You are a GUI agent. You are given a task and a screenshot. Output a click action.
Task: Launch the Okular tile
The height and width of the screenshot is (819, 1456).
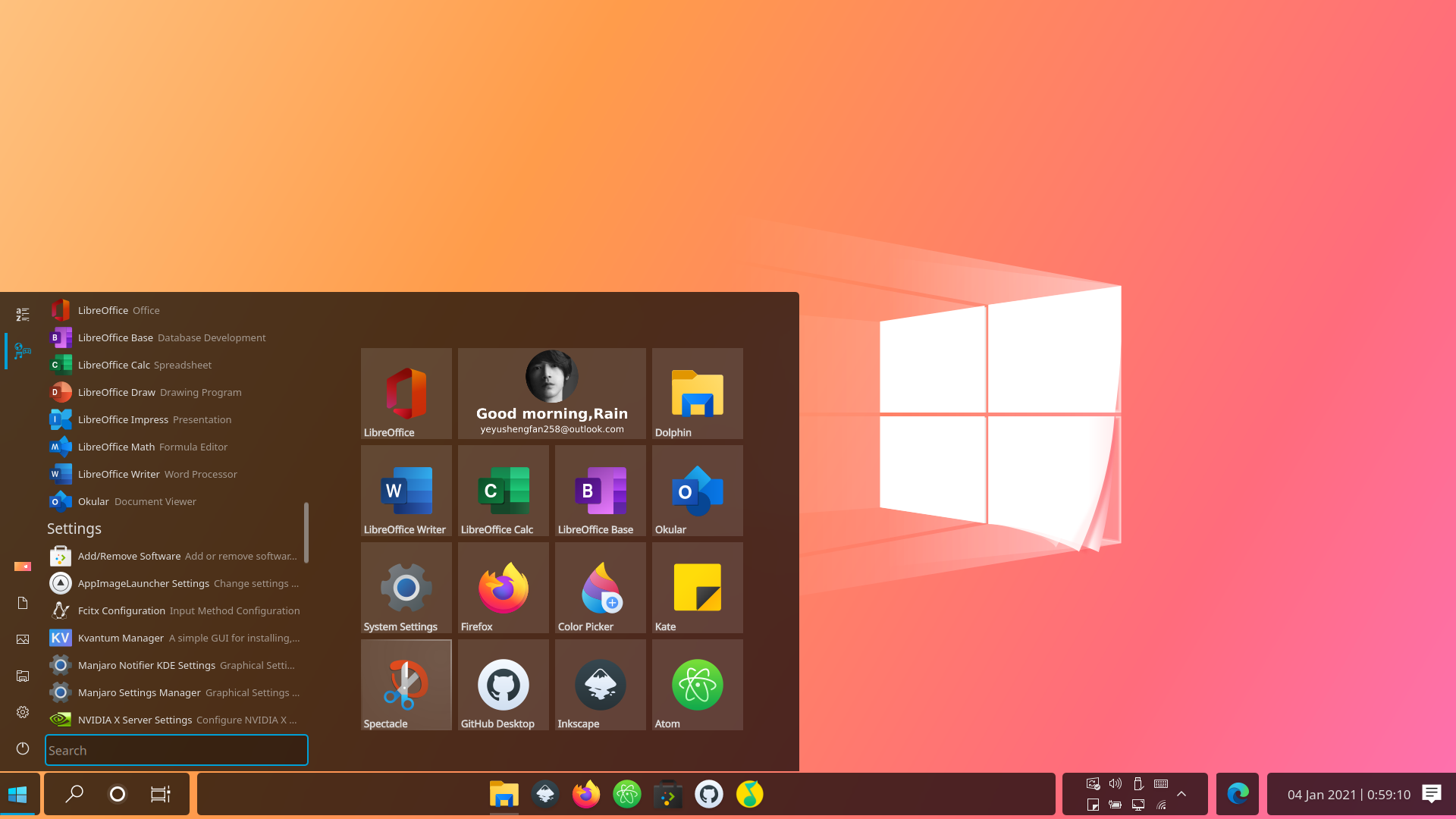pyautogui.click(x=698, y=491)
